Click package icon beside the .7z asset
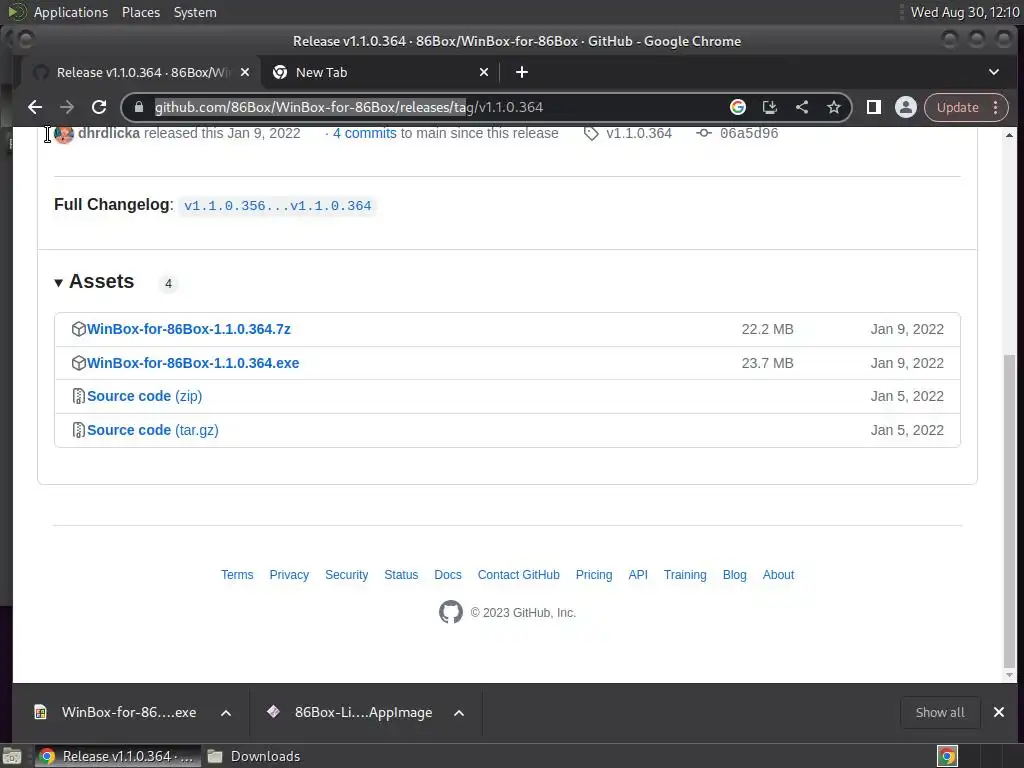Screen dimensions: 1024x768 78,329
